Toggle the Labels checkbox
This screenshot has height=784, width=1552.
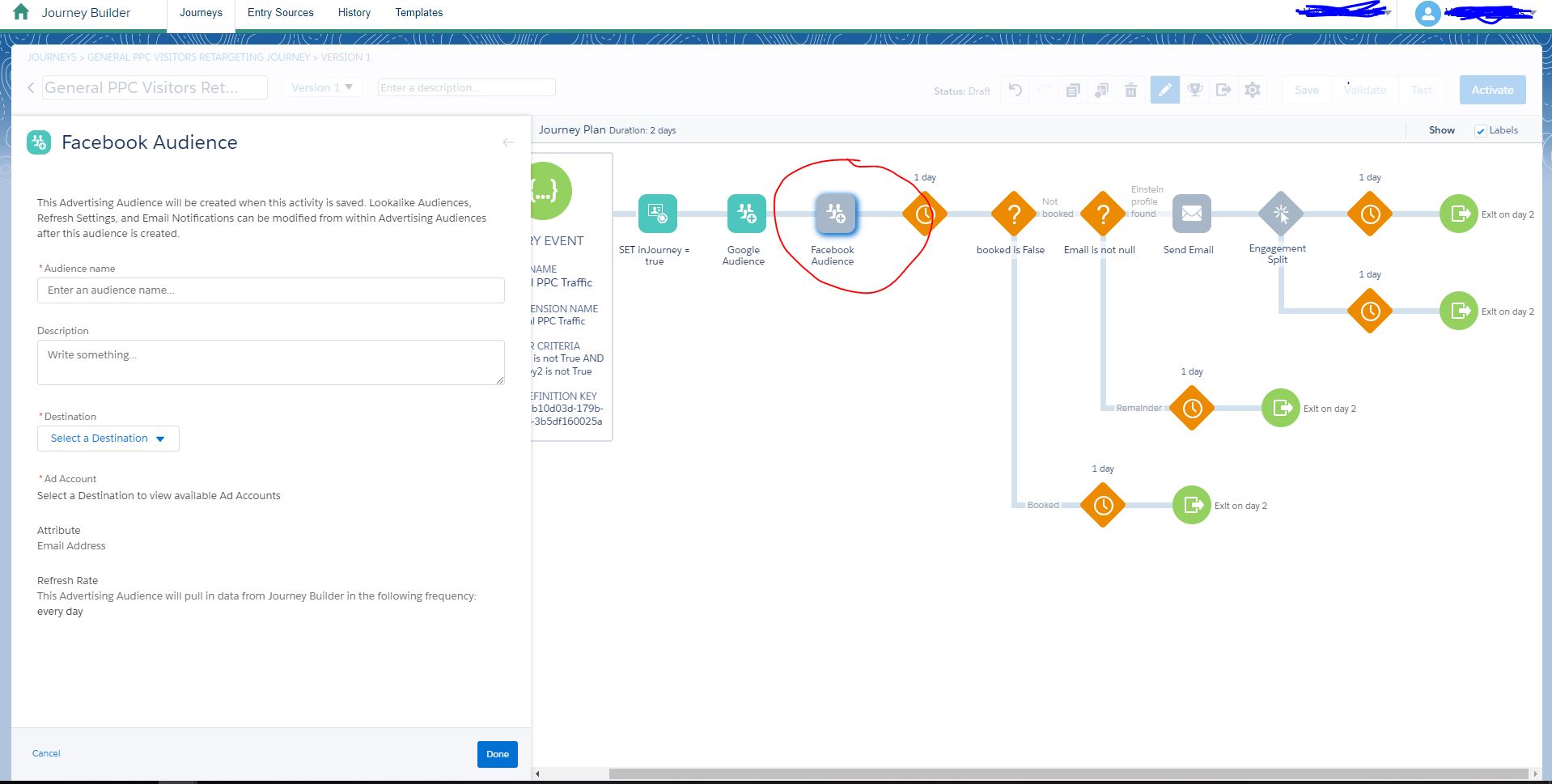tap(1480, 131)
